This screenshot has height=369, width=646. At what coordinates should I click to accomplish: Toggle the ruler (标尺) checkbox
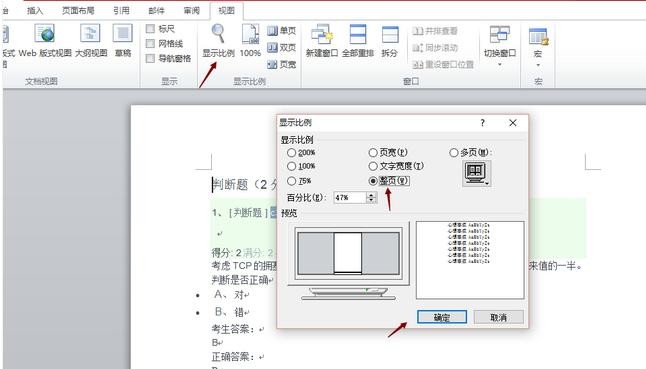(150, 28)
